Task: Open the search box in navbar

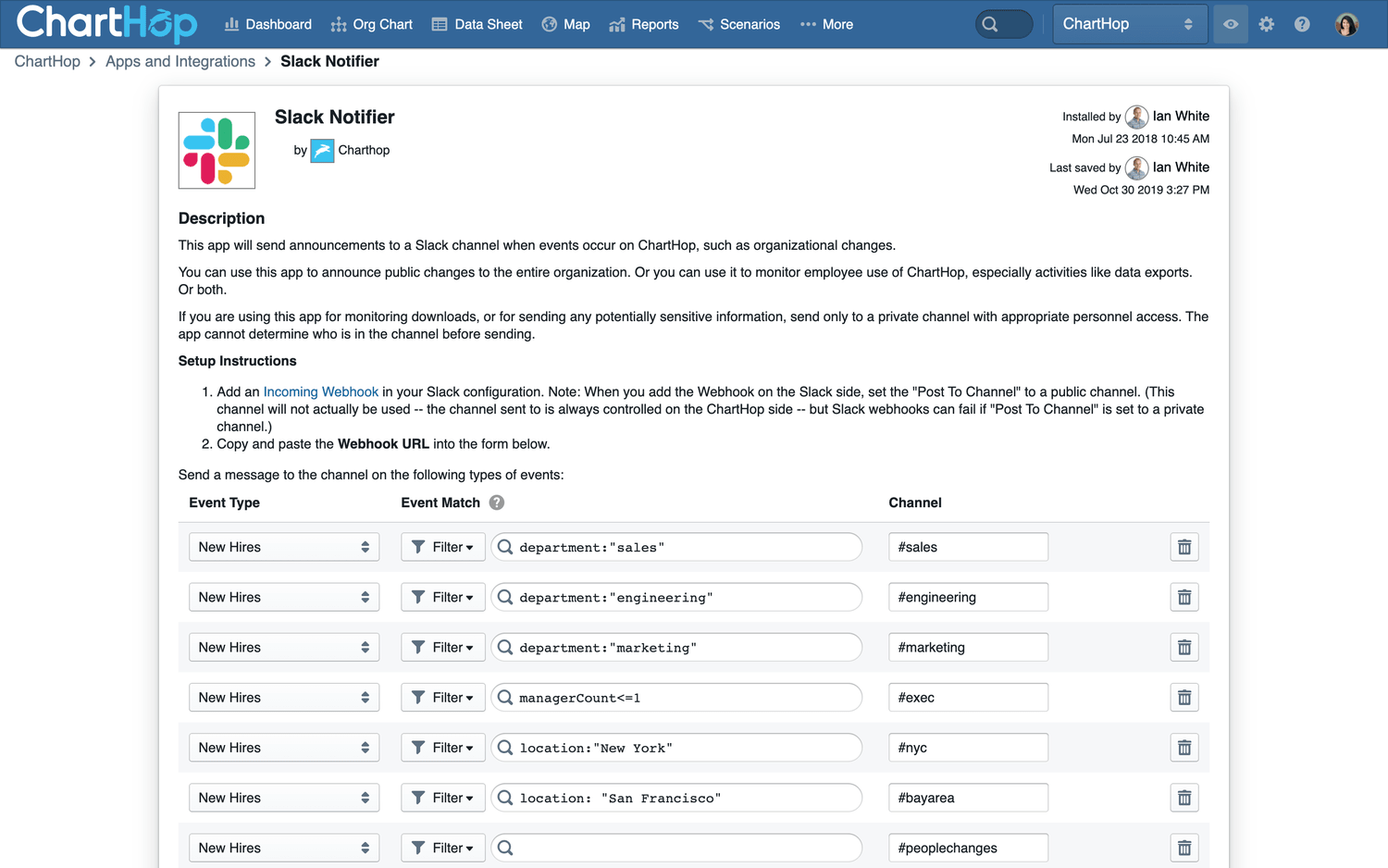Action: coord(1003,24)
